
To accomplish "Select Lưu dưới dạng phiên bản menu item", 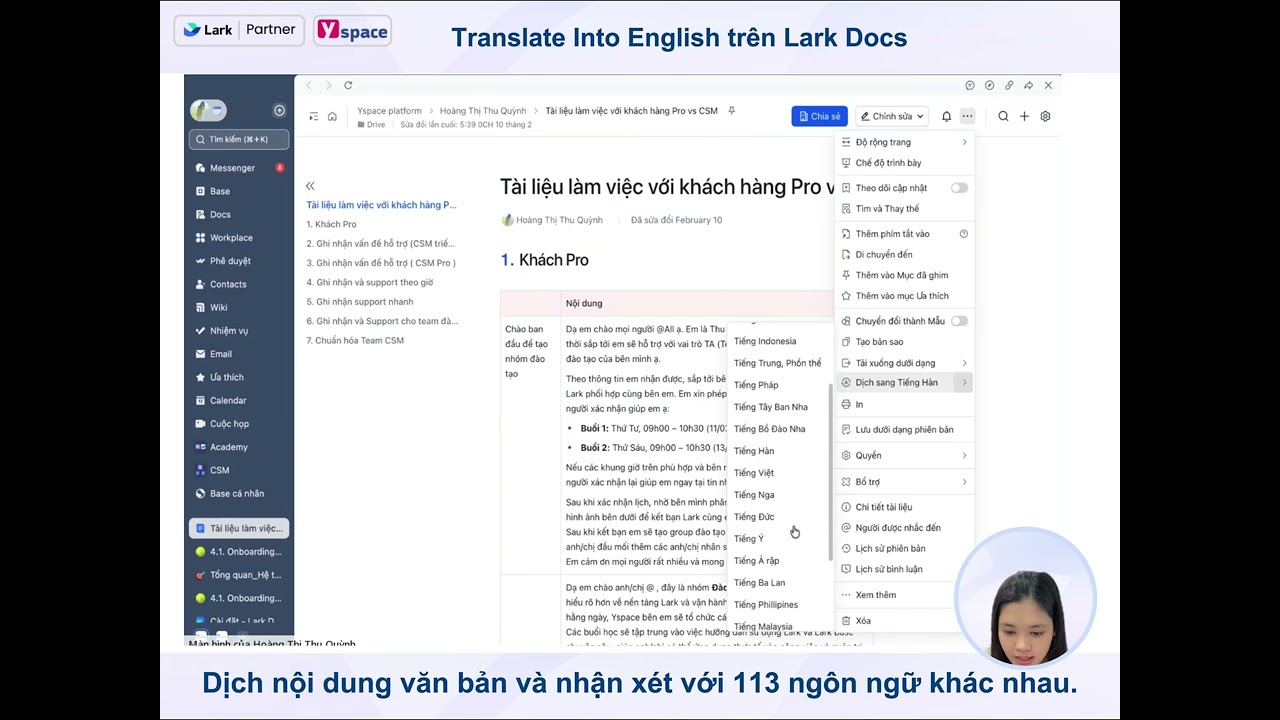I will (x=904, y=430).
